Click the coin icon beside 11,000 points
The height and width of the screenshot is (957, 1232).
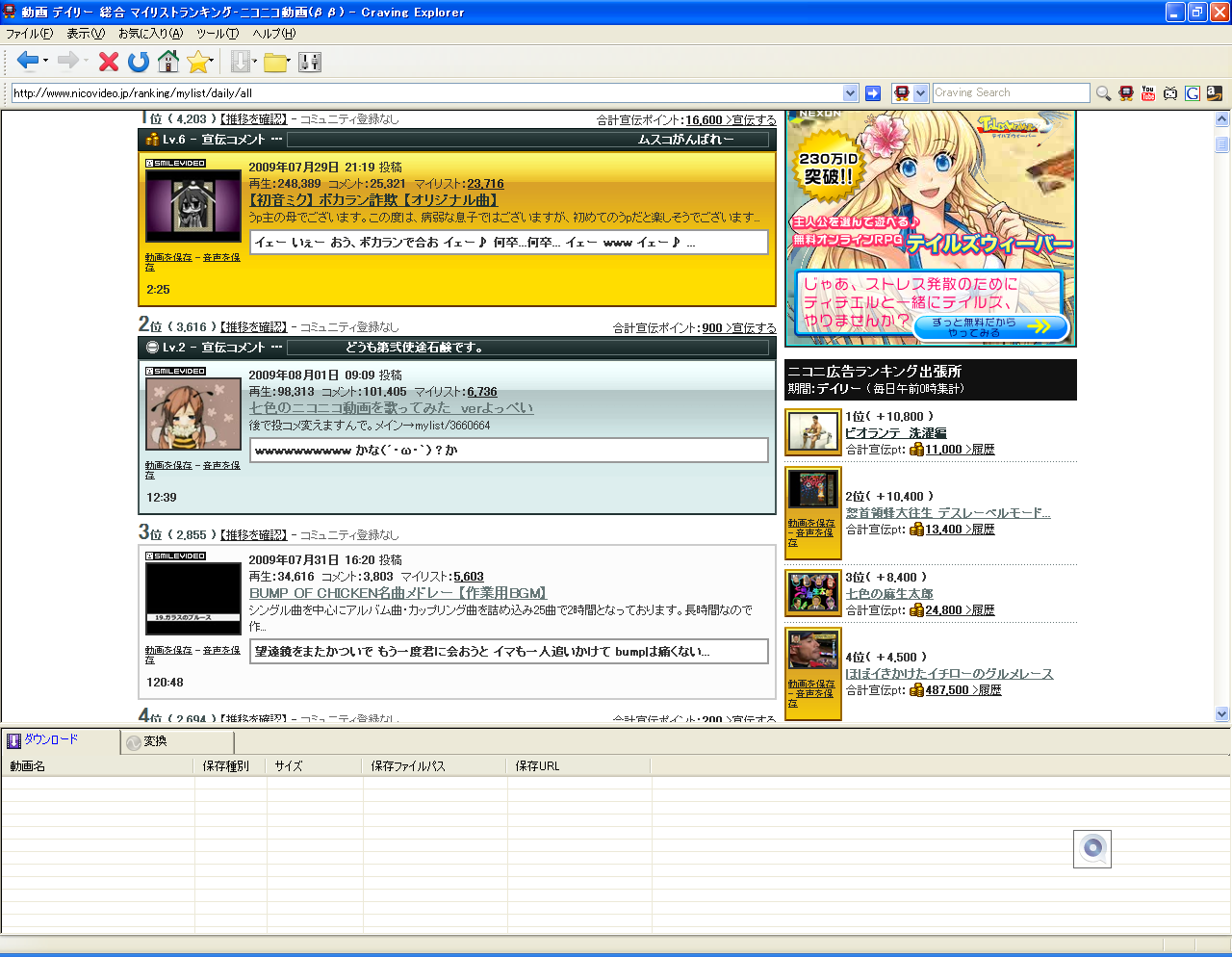[916, 450]
